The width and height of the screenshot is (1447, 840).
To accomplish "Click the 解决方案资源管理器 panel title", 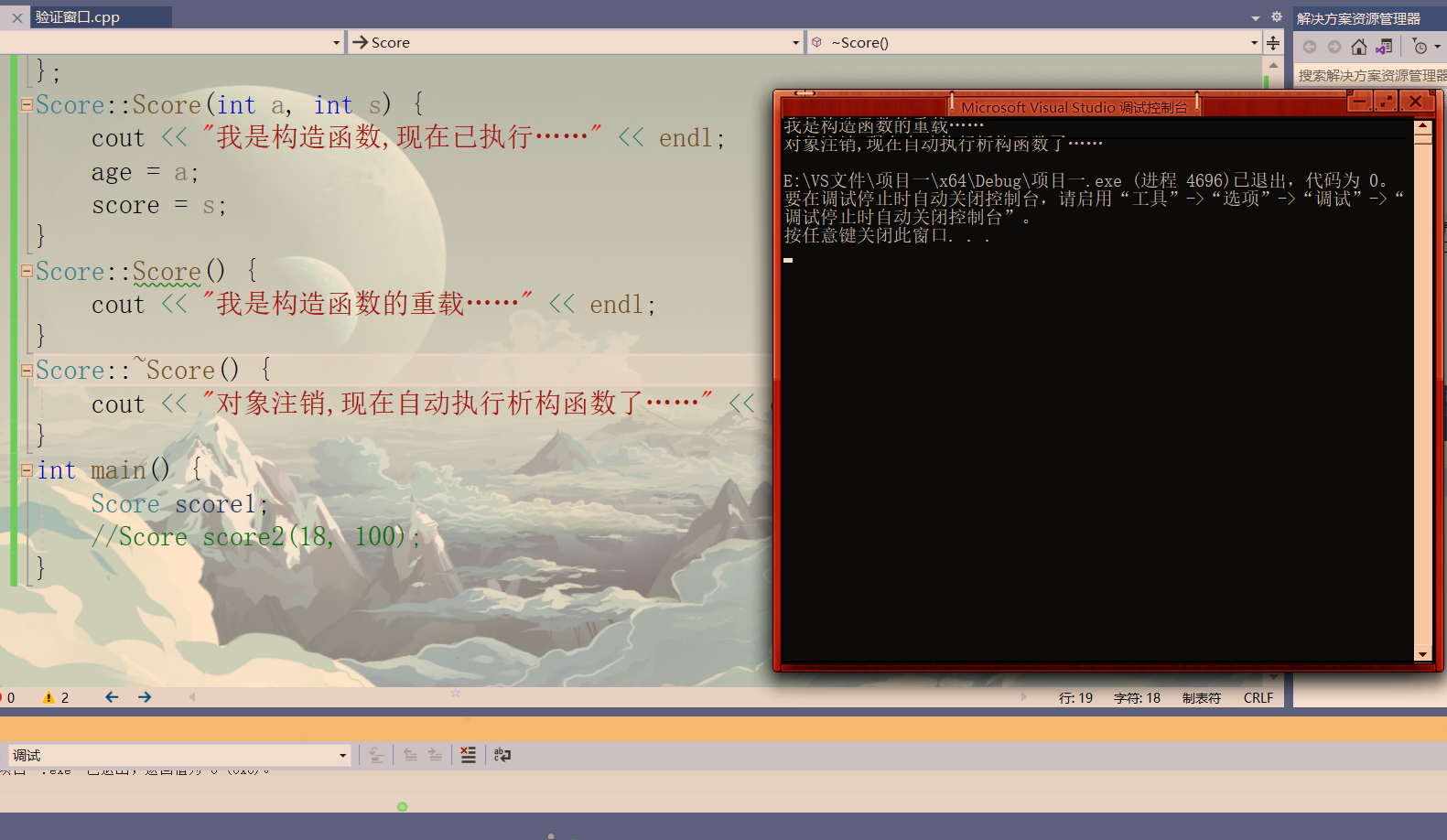I will 1358,19.
